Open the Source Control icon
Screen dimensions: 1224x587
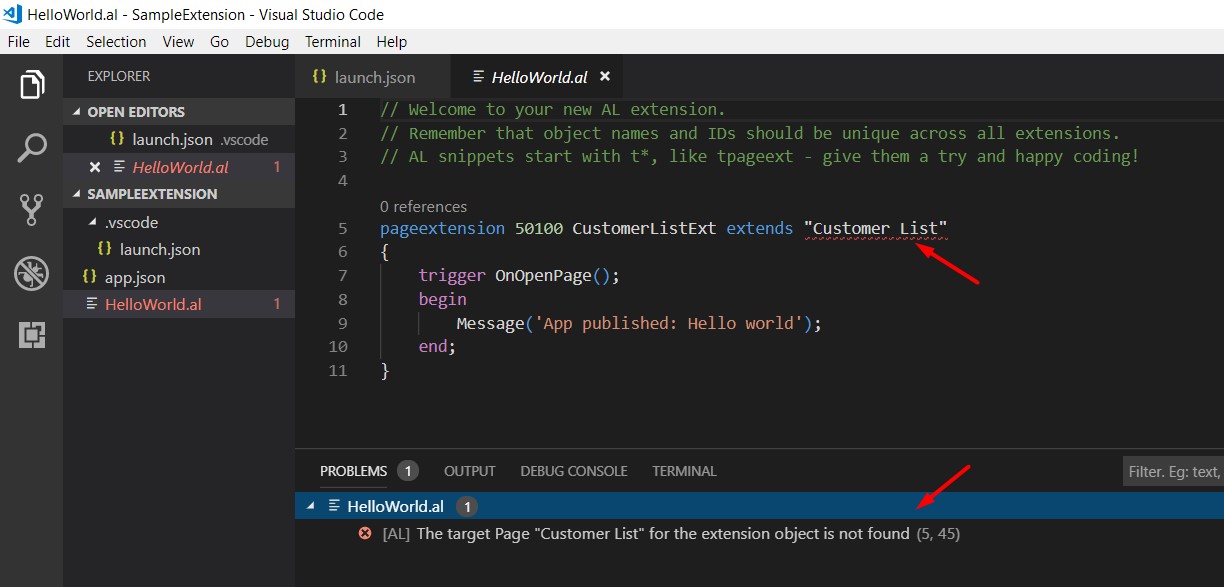(x=31, y=209)
